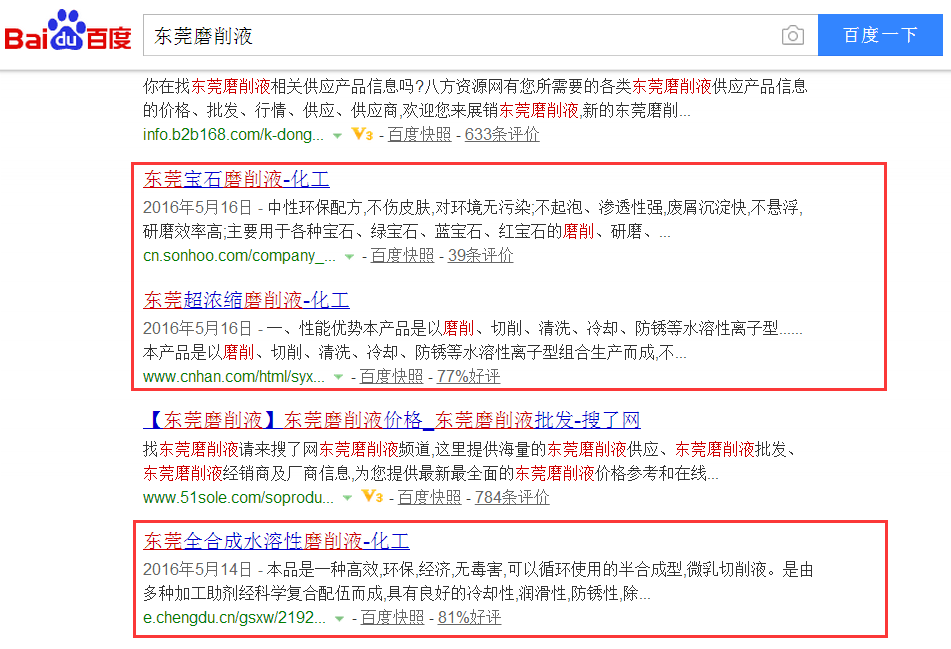This screenshot has width=951, height=649.
Task: Click the www.cnhan.com/html/syx... URL
Action: pos(234,377)
